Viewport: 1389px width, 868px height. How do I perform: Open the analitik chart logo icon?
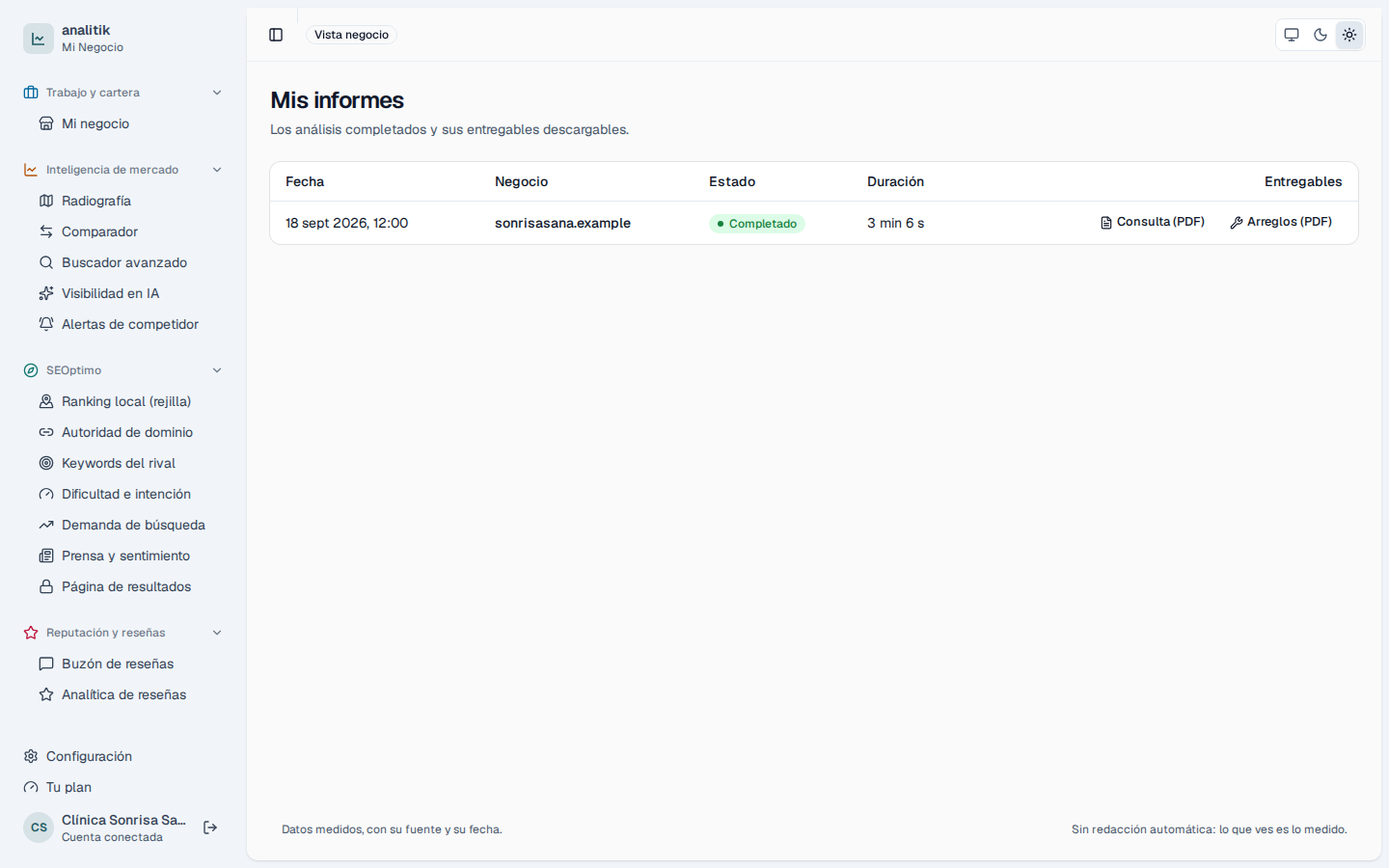(39, 39)
